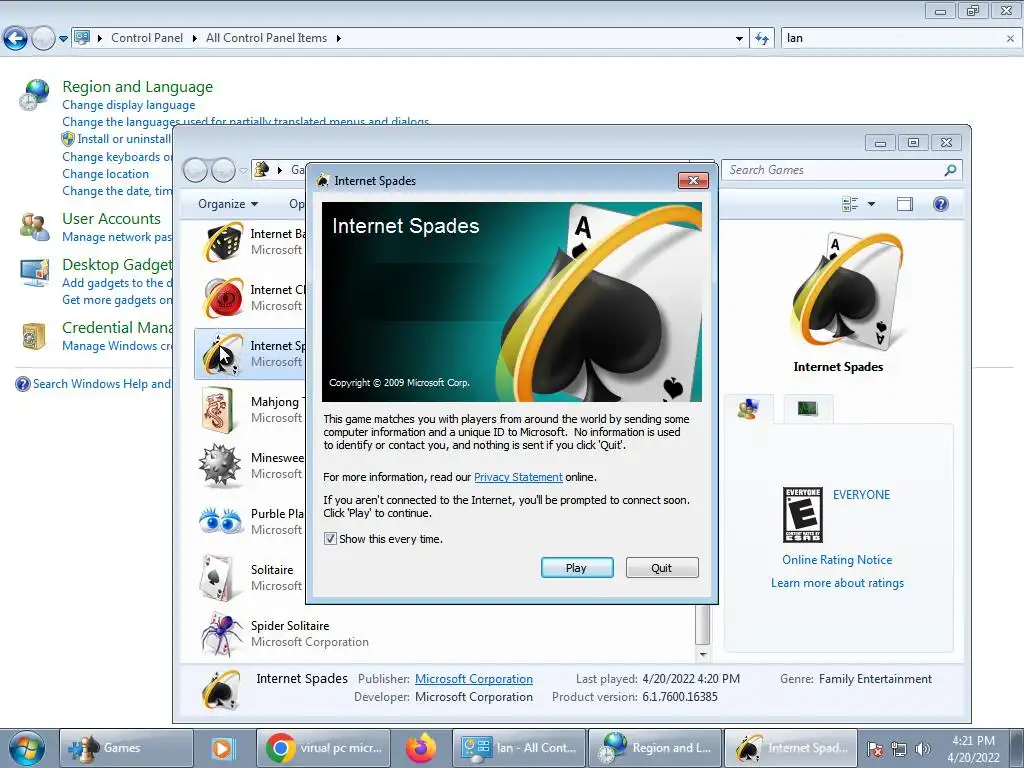Open User Accounts in Control Panel

111,219
